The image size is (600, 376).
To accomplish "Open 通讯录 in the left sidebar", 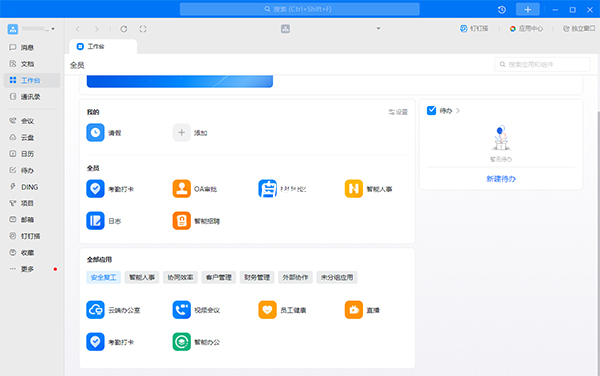I will (30, 97).
